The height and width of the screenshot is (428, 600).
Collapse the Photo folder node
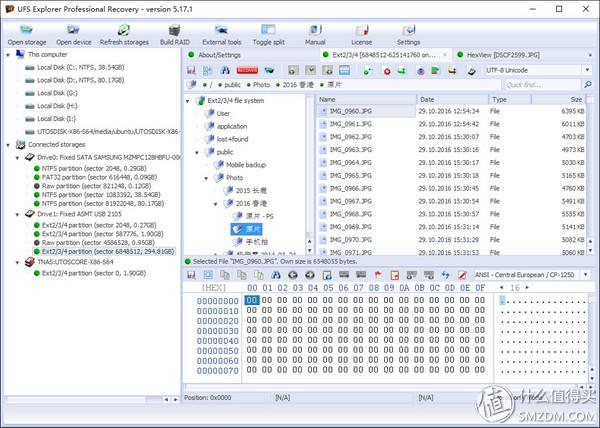pyautogui.click(x=206, y=178)
